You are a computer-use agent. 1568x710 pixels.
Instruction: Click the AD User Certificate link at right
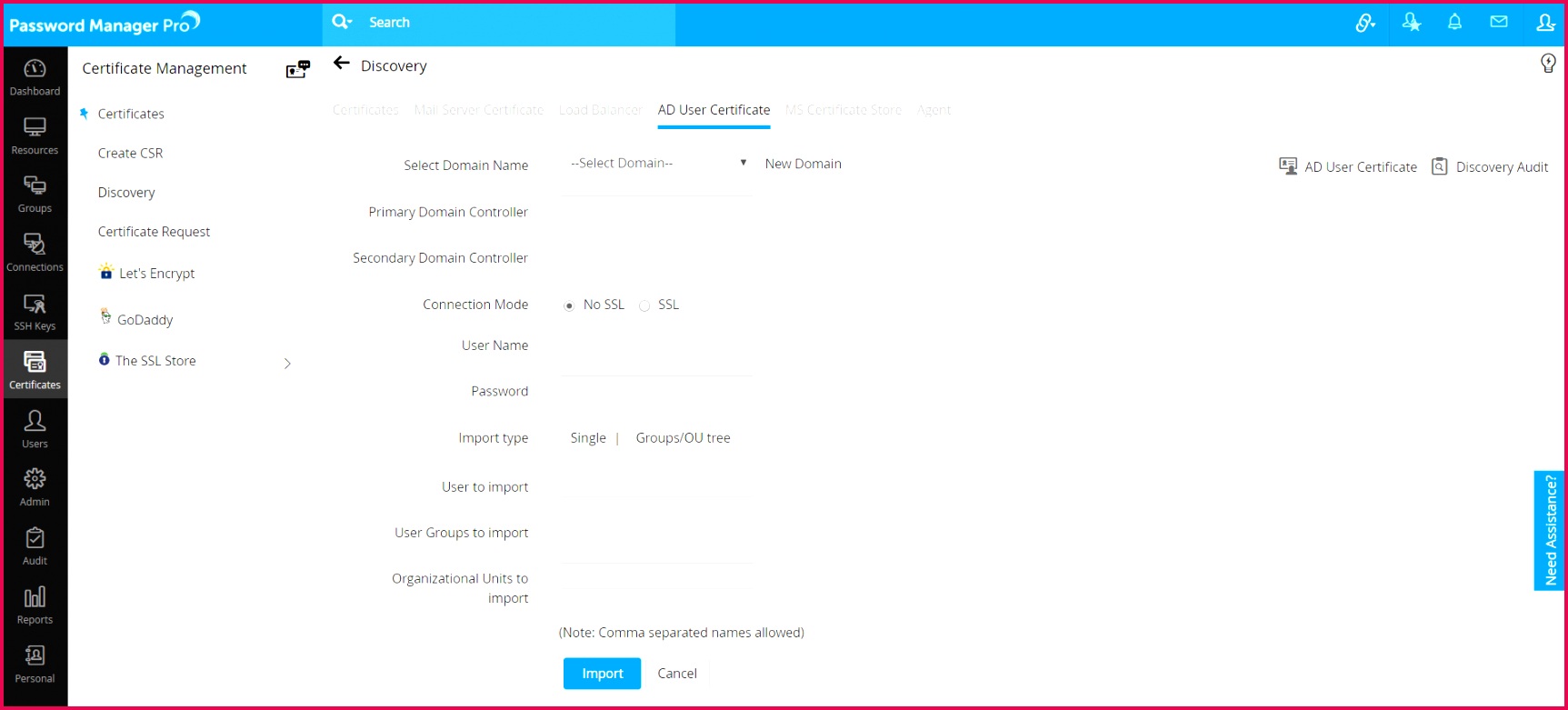tap(1361, 167)
